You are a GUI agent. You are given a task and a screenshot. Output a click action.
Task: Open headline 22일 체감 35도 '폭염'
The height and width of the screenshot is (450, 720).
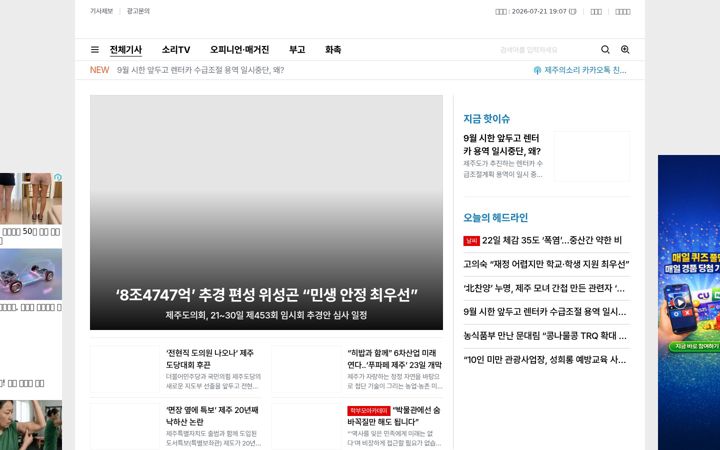pyautogui.click(x=551, y=241)
